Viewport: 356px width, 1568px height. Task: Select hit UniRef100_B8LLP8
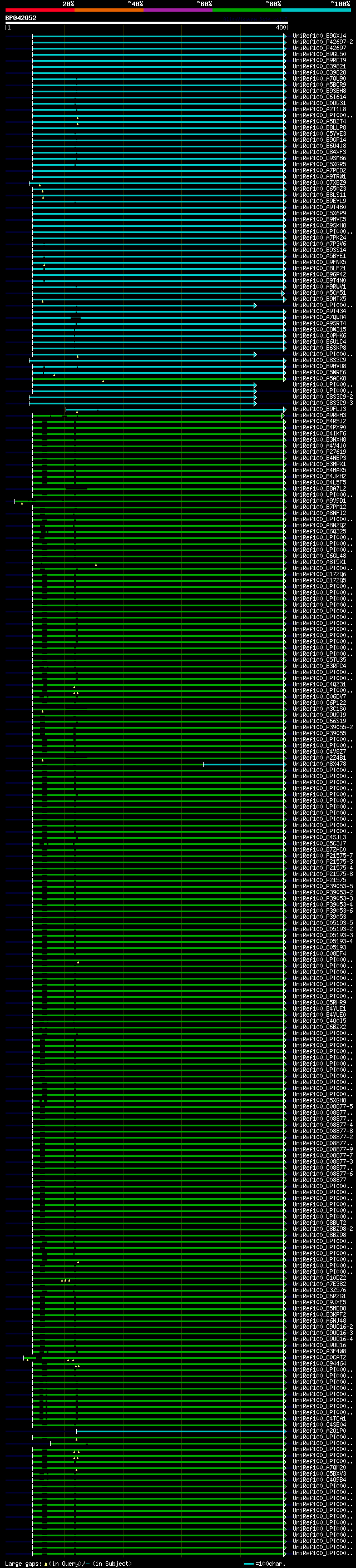319,127
